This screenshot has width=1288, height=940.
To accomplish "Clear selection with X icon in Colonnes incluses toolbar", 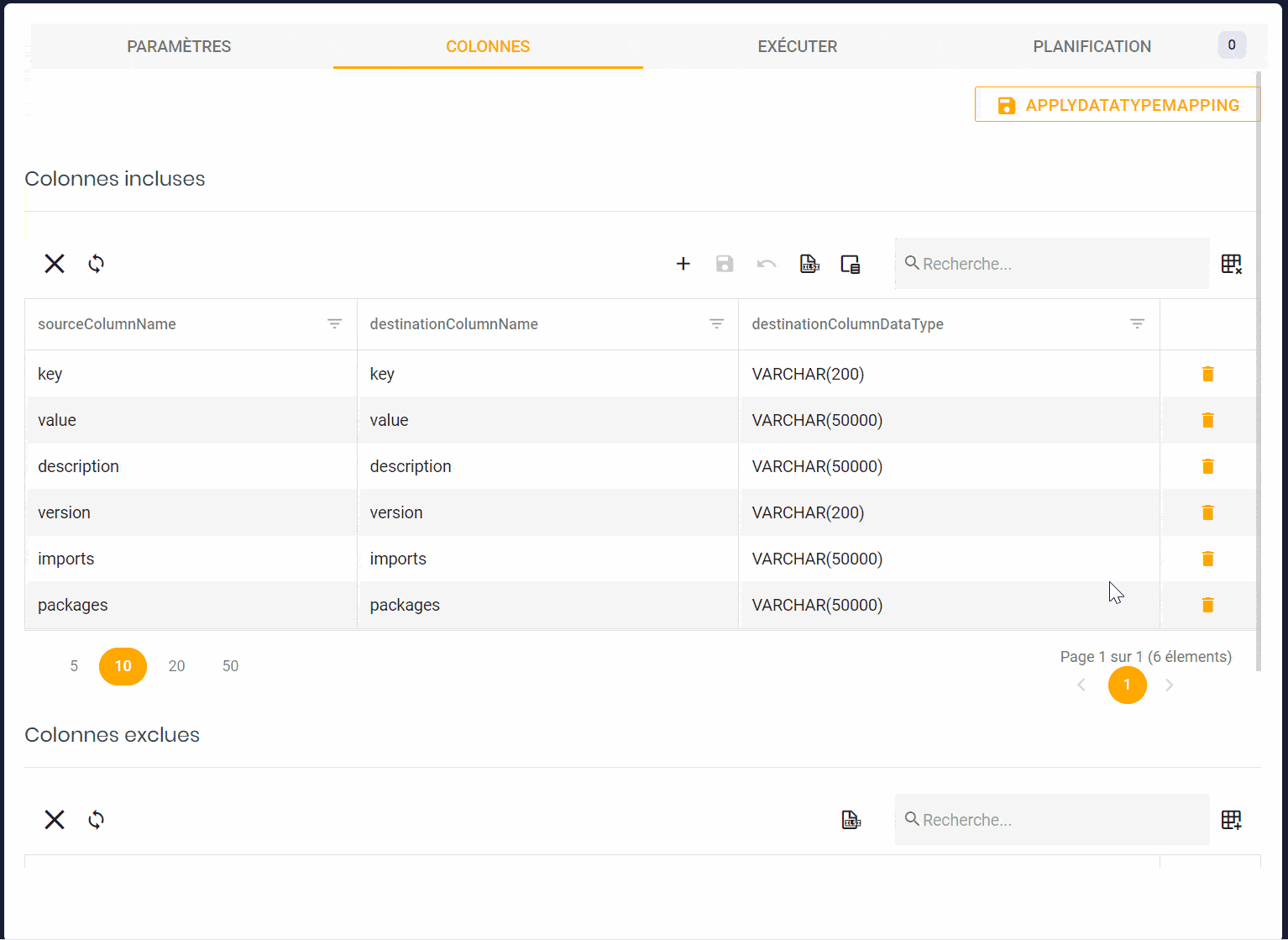I will pos(55,264).
